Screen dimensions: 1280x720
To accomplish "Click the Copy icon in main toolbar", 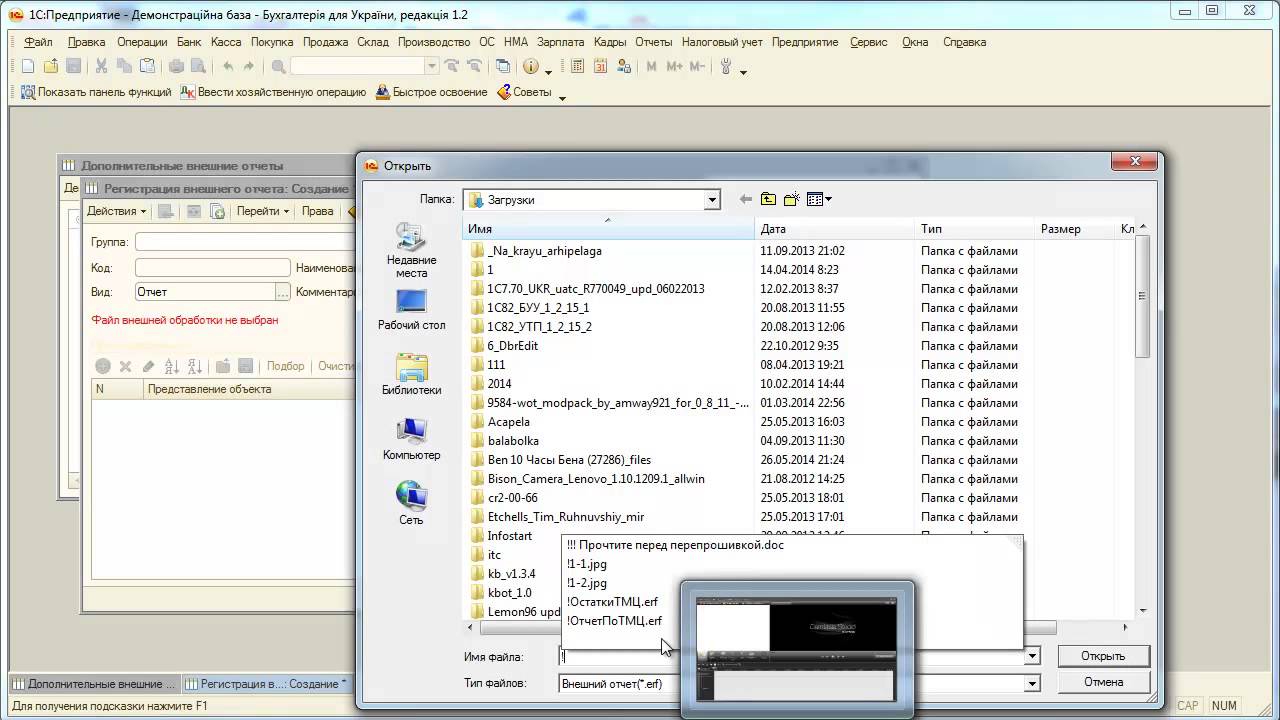I will pos(124,66).
